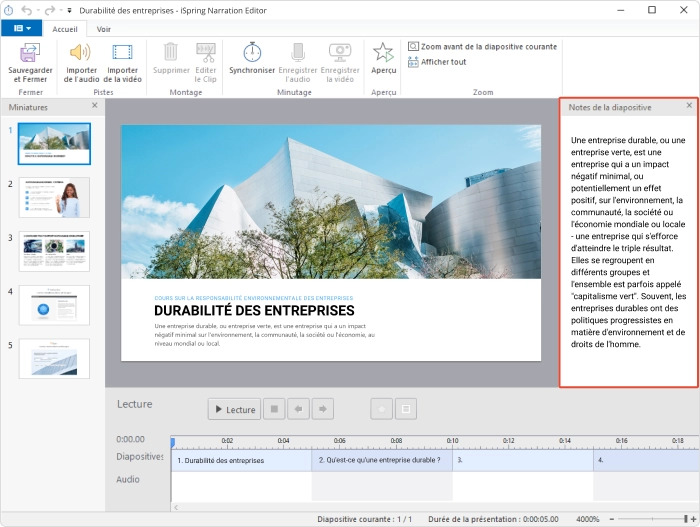The image size is (700, 527).
Task: Switch to the Voir tab
Action: pos(104,29)
